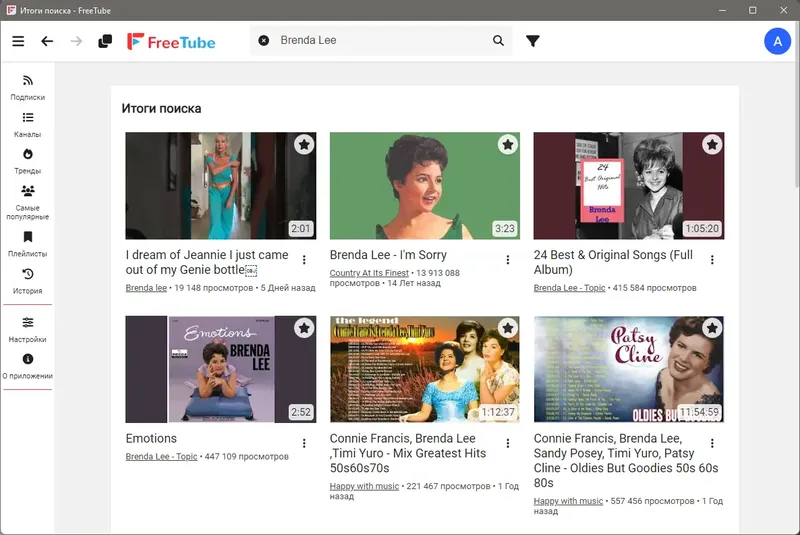Clear the search text with X icon

(x=264, y=40)
